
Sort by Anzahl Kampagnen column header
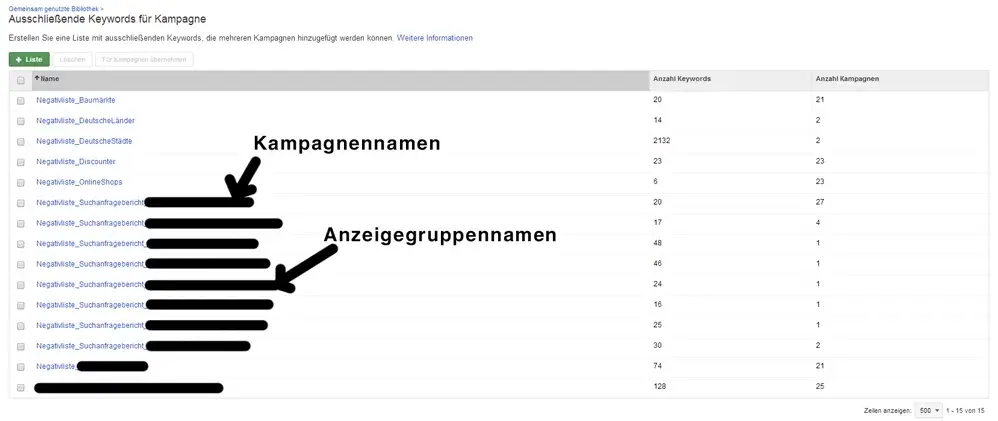(848, 78)
